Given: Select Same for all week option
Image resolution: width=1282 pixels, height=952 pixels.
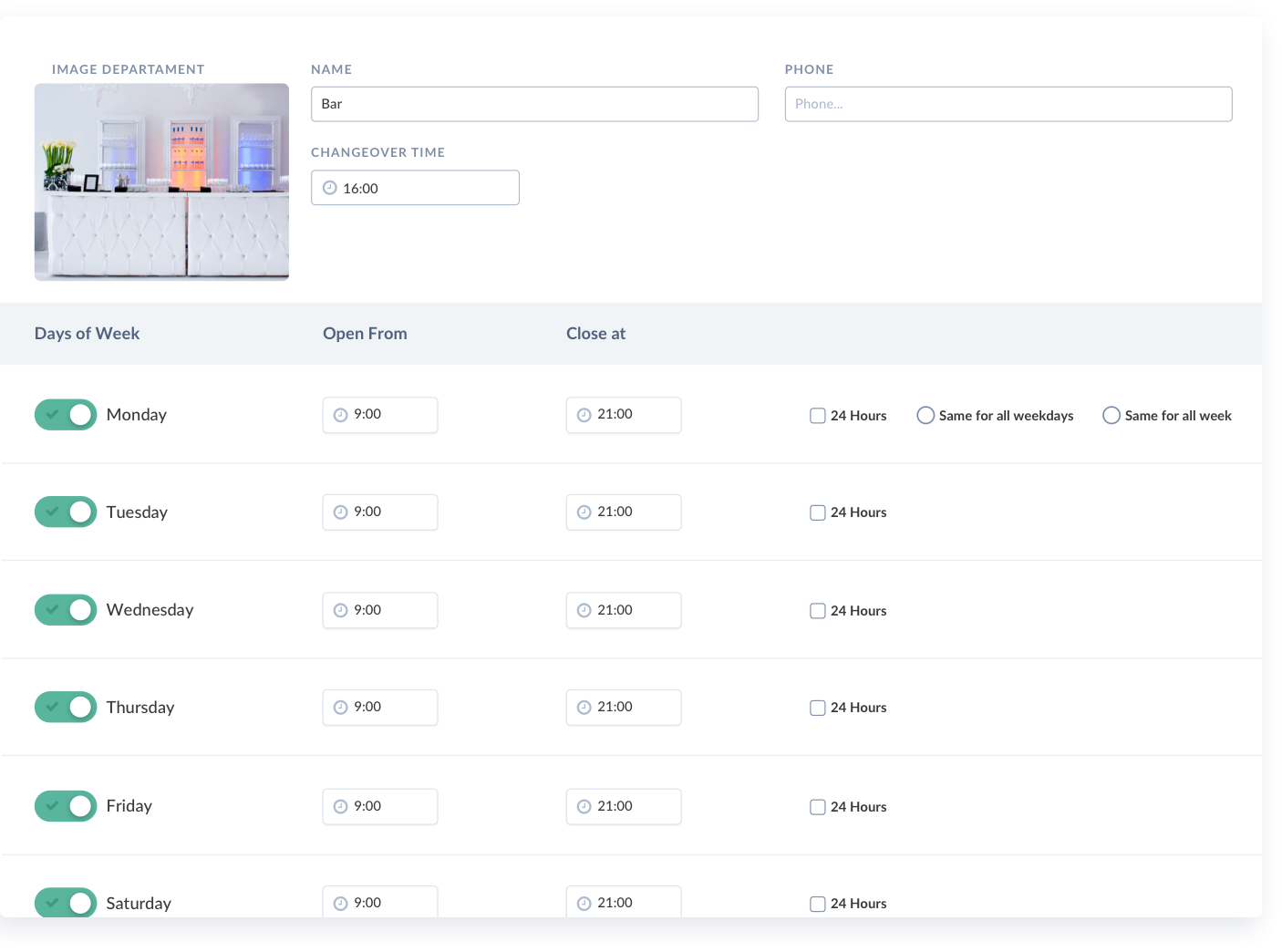Looking at the screenshot, I should click(1111, 416).
